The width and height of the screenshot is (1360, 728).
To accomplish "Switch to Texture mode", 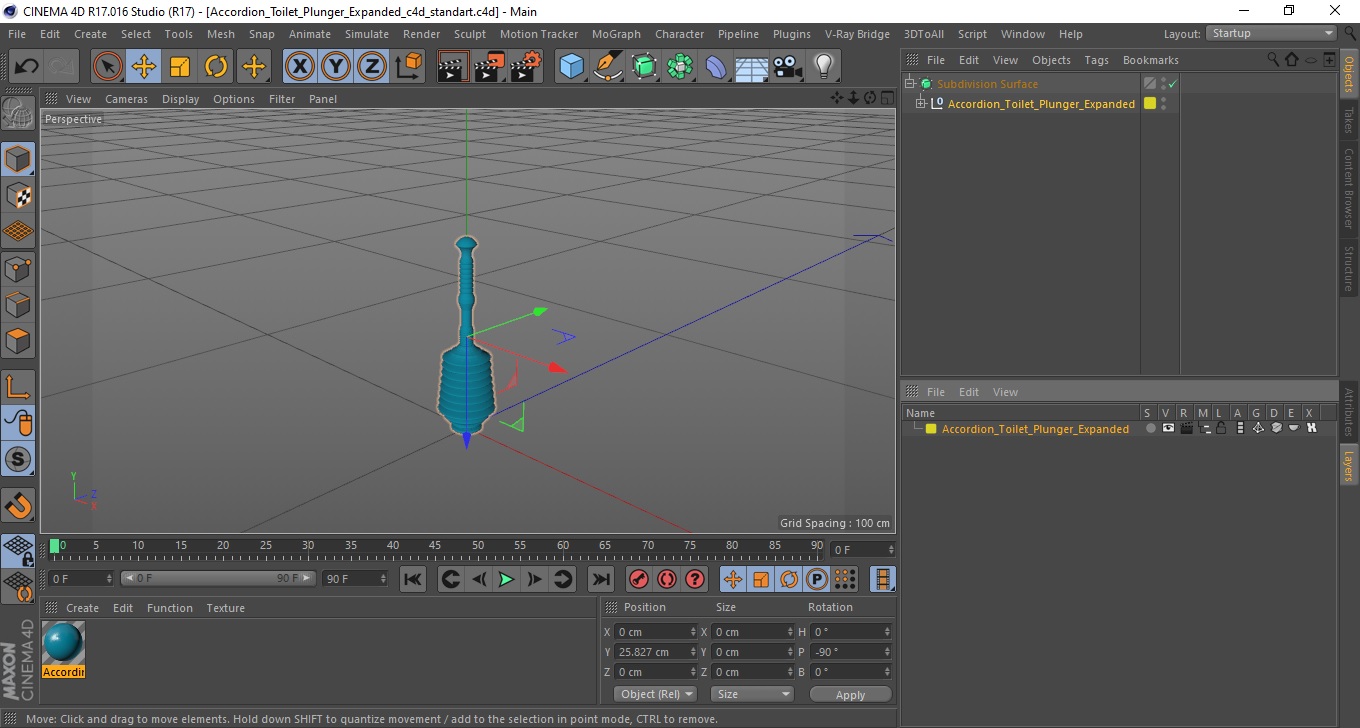I will [19, 195].
